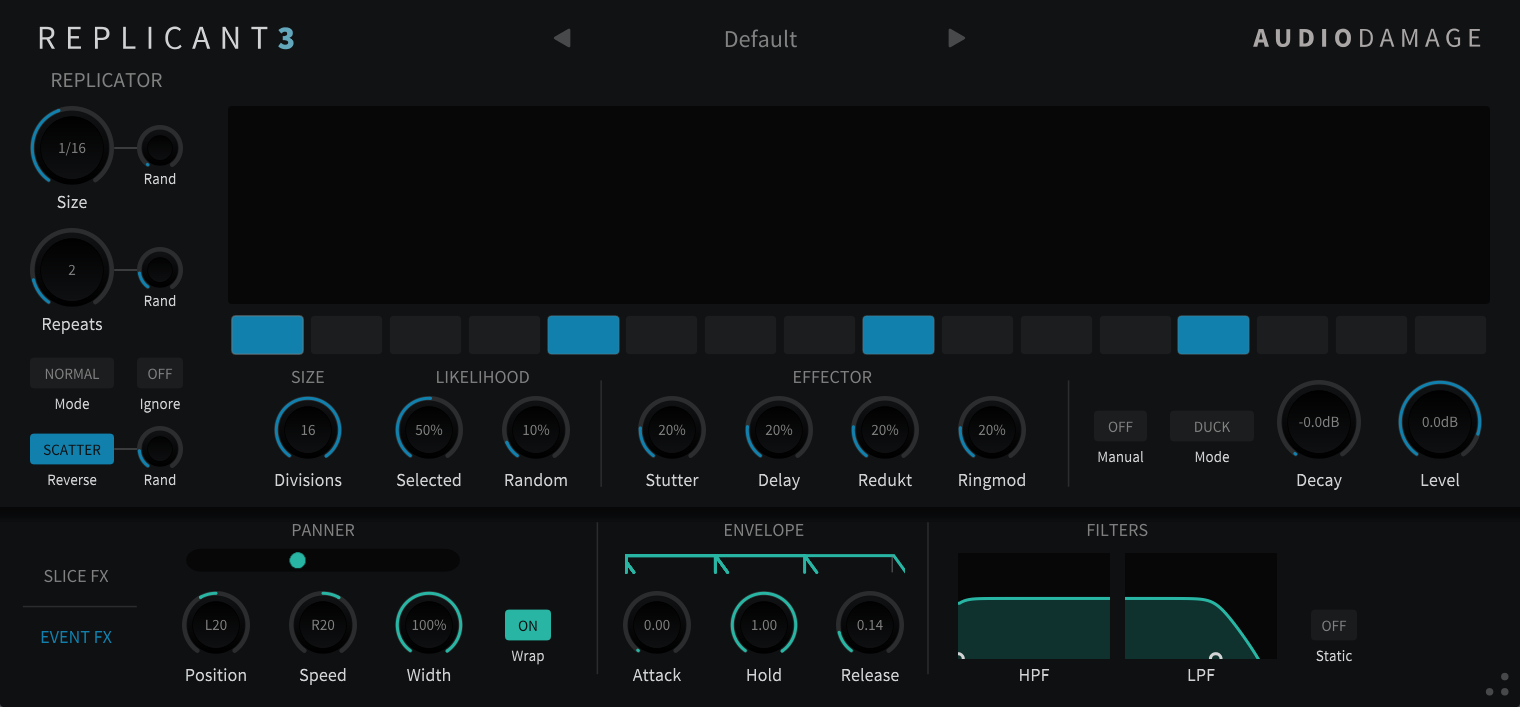This screenshot has width=1520, height=707.
Task: Change the NORMAL mode selector
Action: (x=72, y=374)
